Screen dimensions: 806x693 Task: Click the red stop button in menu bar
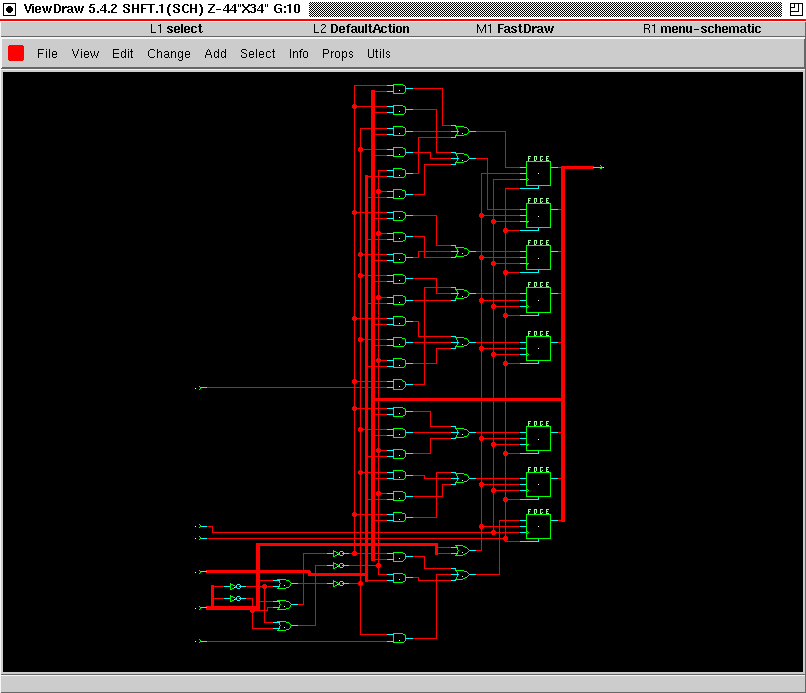[16, 53]
